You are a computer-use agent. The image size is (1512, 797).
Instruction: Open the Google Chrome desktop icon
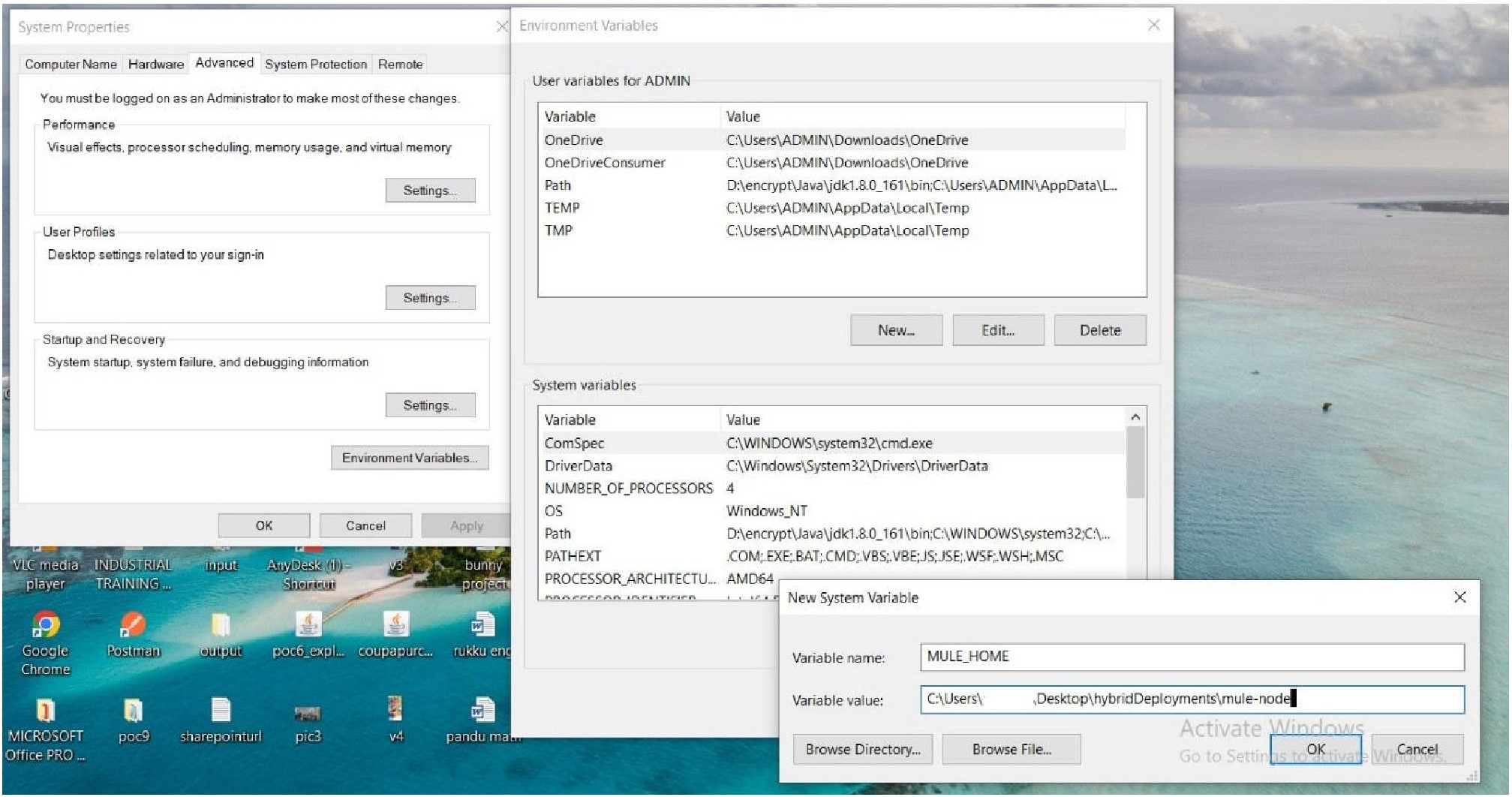[x=46, y=626]
